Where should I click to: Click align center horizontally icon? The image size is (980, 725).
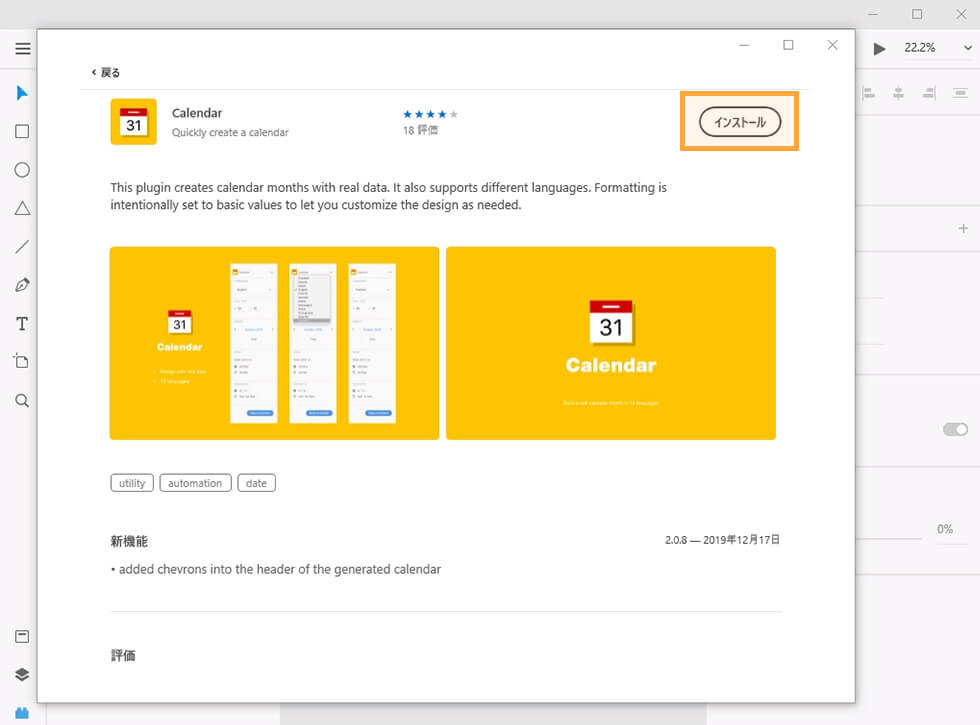pos(898,94)
